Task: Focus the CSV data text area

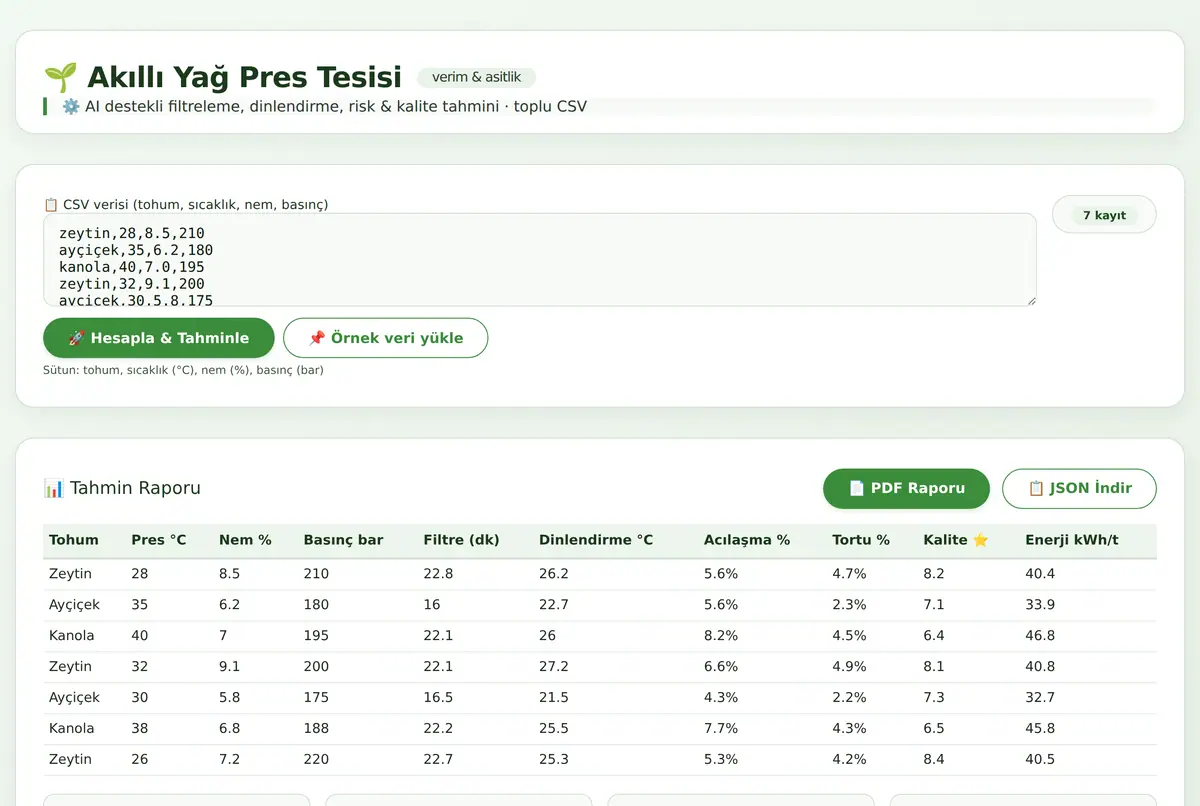Action: pyautogui.click(x=540, y=259)
